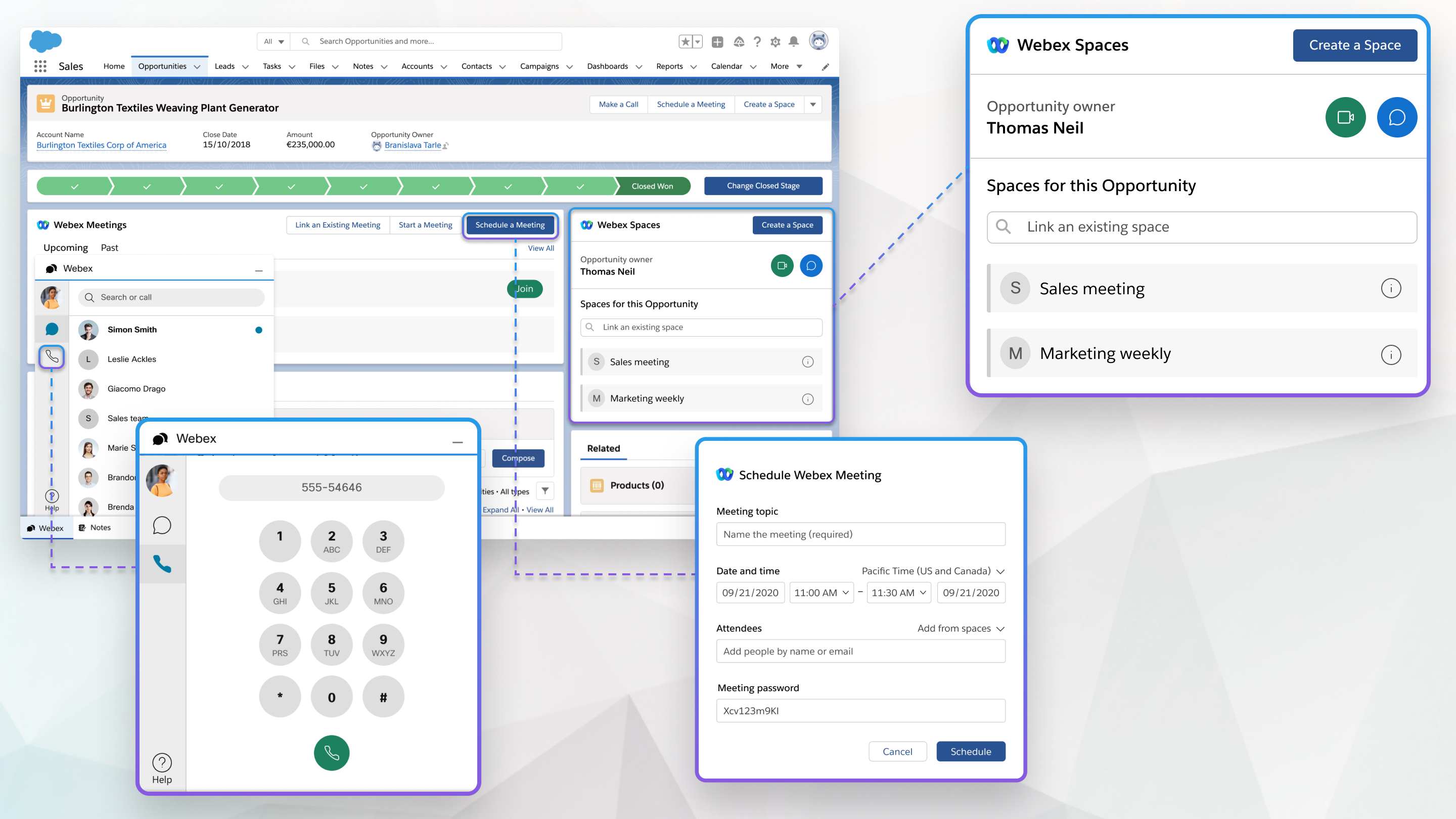The height and width of the screenshot is (819, 1456).
Task: Click Schedule button in meeting dialog
Action: click(971, 751)
